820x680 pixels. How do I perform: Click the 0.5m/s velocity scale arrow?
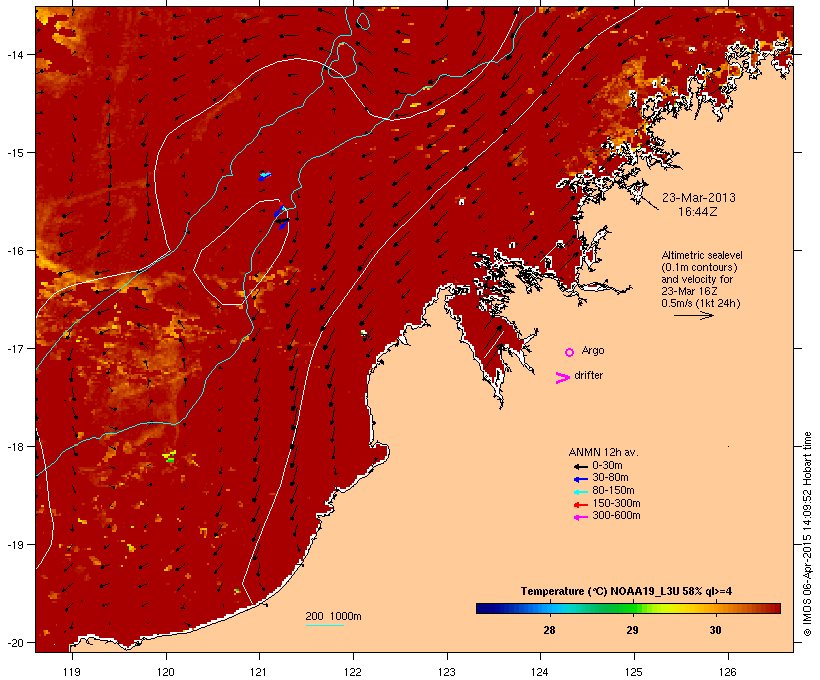tap(693, 315)
